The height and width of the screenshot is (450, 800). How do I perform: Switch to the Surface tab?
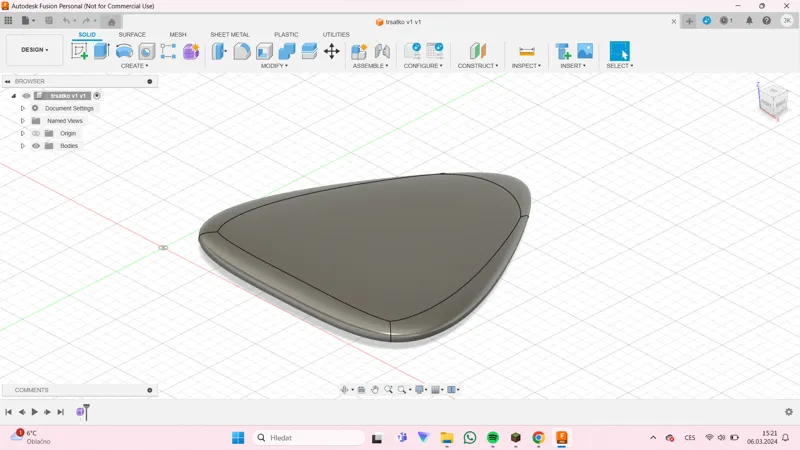click(132, 34)
